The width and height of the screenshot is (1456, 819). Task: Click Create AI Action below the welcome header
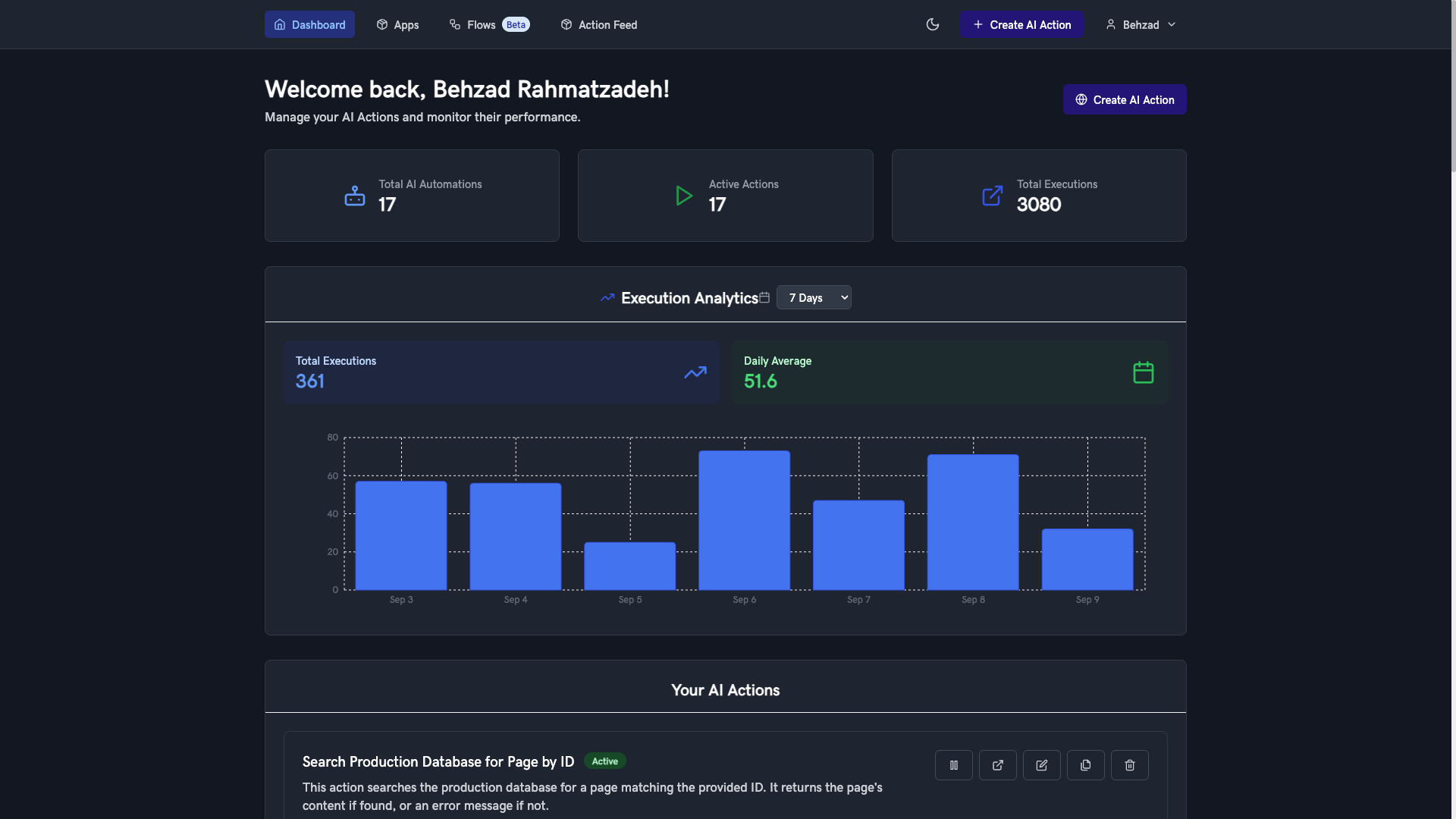[1124, 99]
